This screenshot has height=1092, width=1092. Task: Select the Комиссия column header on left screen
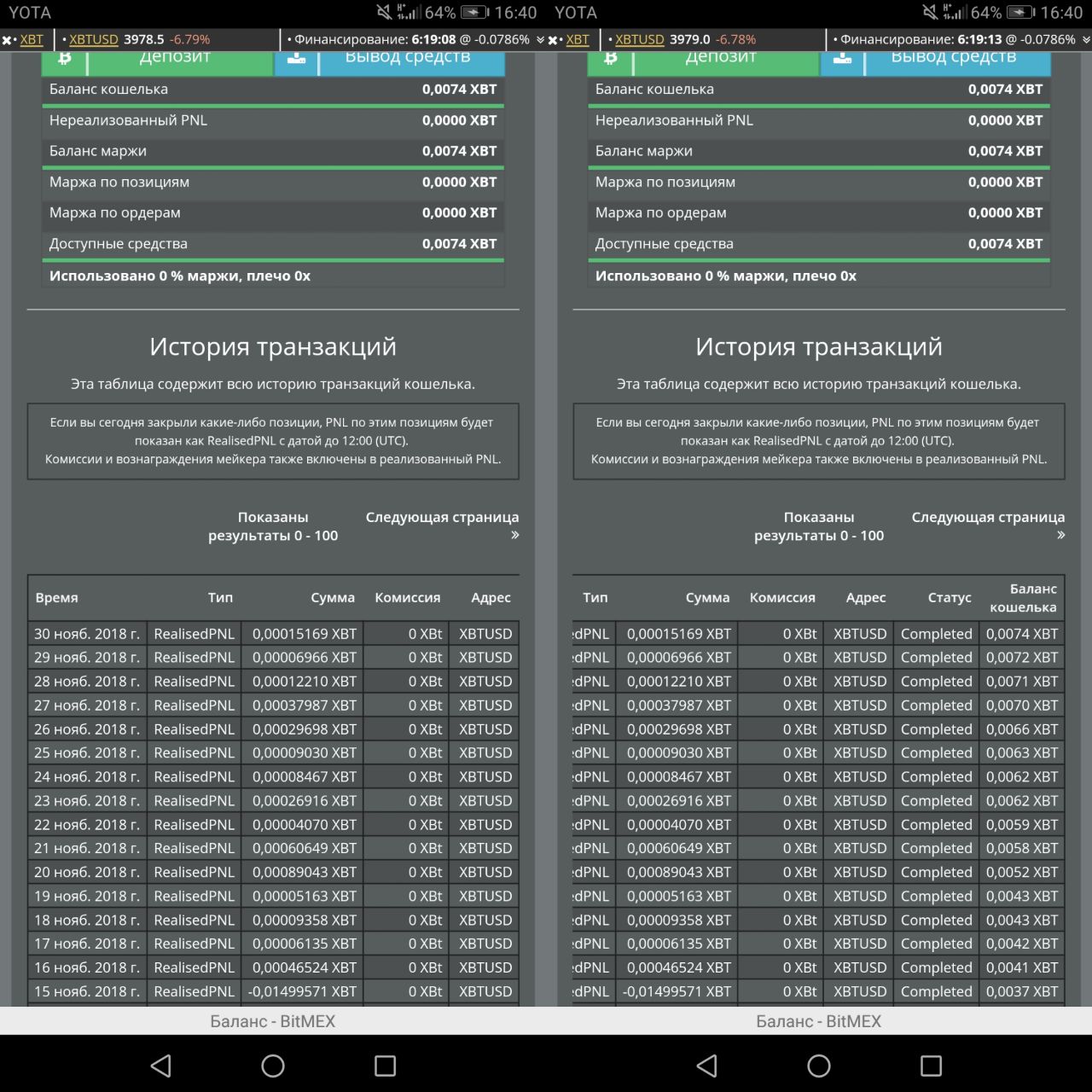pyautogui.click(x=408, y=598)
